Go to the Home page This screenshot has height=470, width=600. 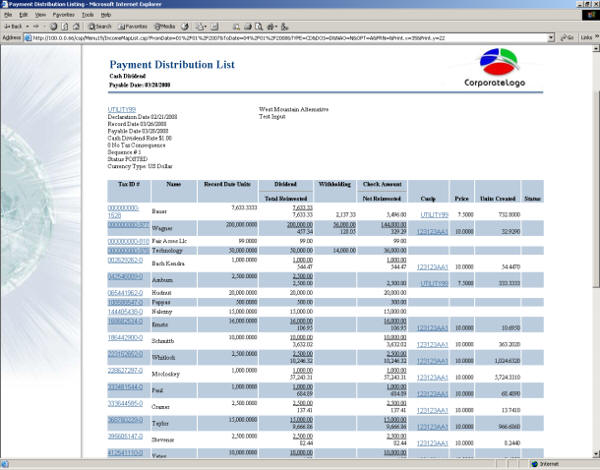tap(76, 26)
